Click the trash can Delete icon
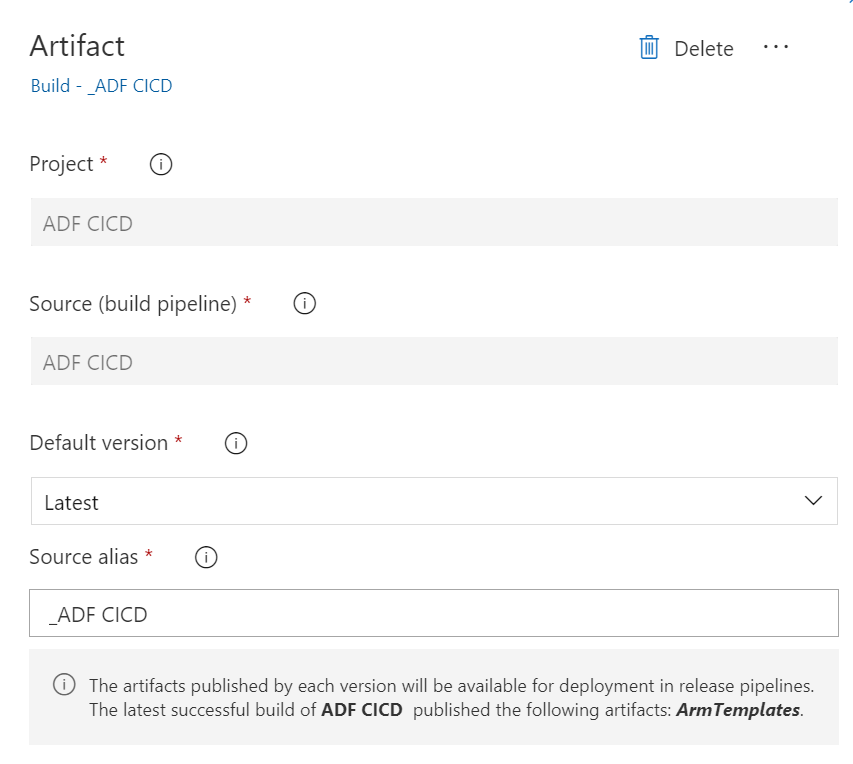 point(649,48)
